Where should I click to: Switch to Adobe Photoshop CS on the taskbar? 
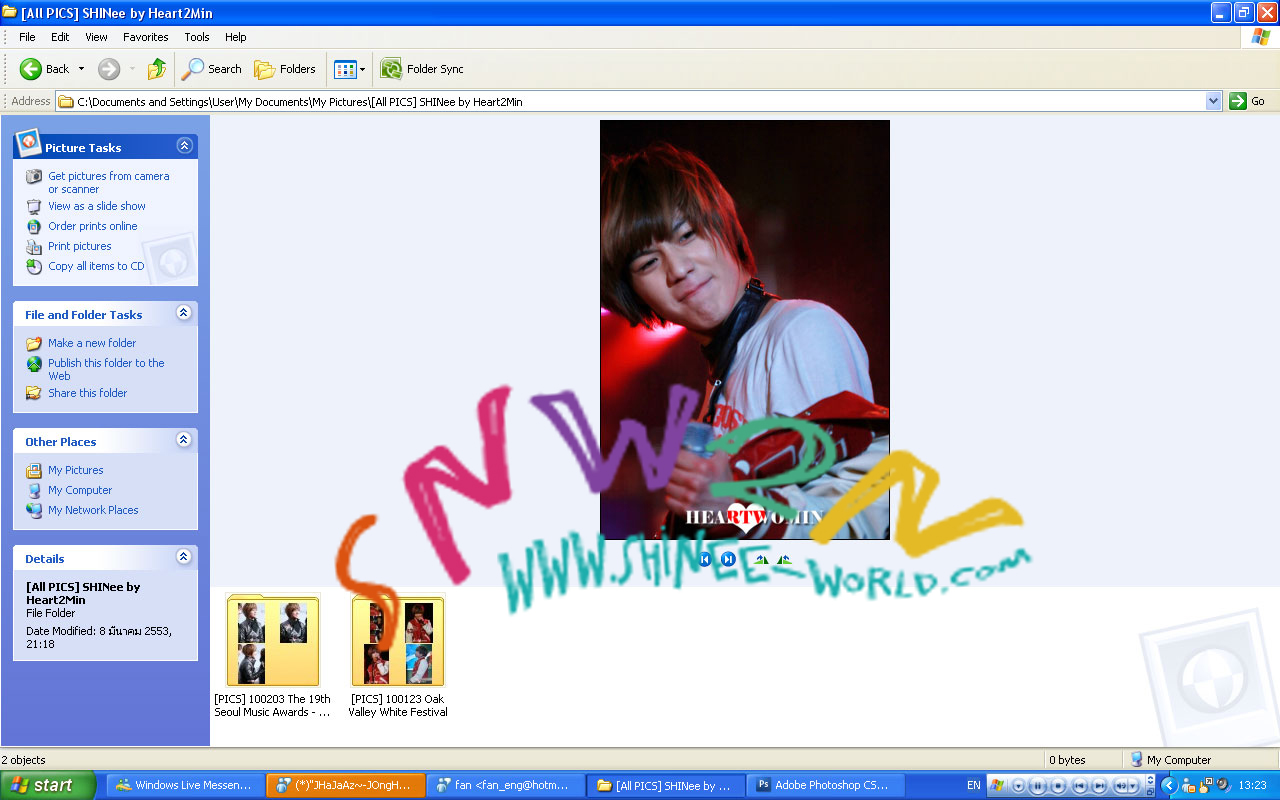coord(825,785)
